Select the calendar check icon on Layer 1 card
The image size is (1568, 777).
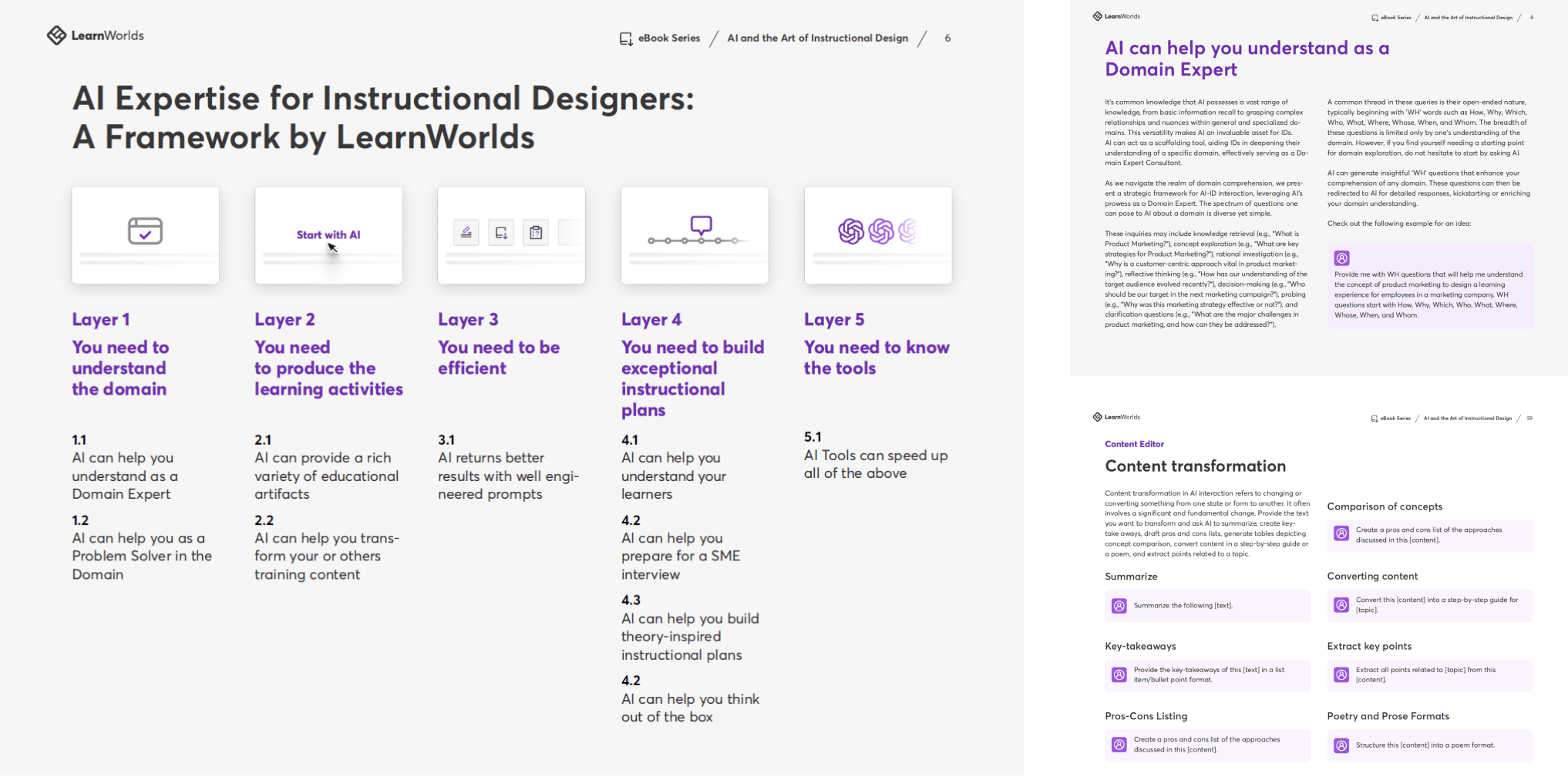(x=145, y=230)
